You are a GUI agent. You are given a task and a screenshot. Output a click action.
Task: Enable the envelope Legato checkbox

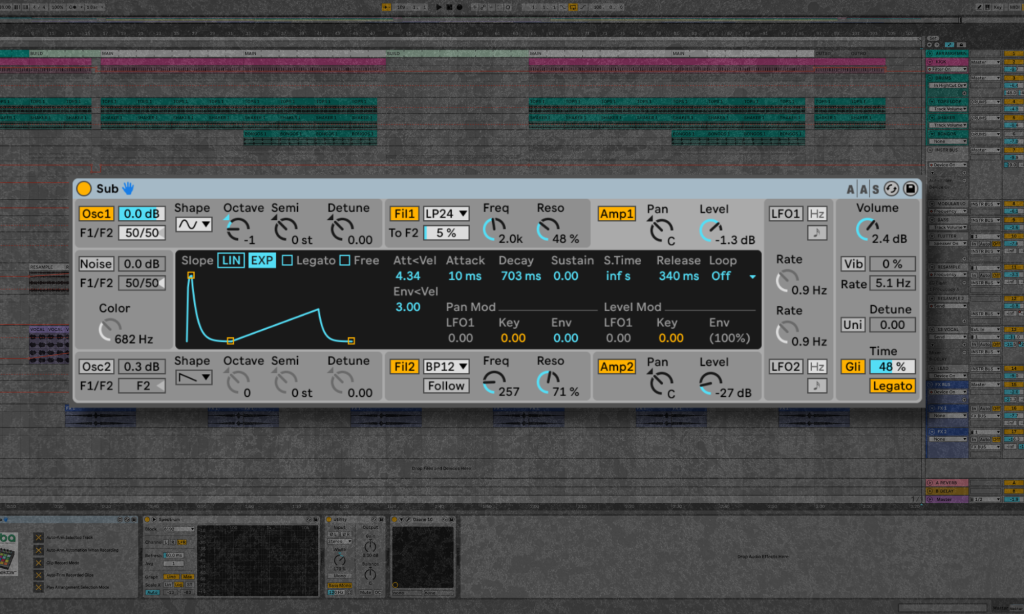click(287, 261)
